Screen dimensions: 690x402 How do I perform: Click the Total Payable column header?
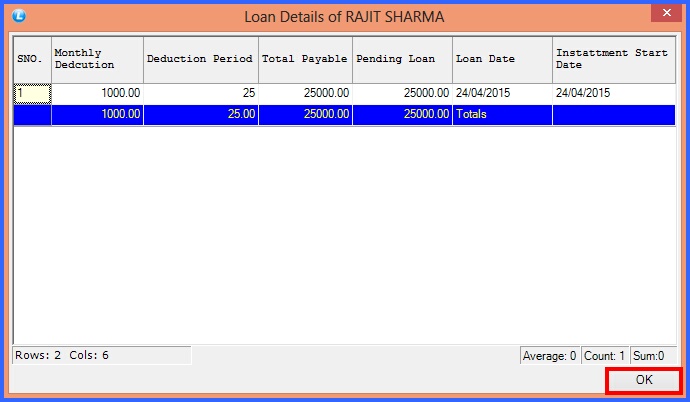305,60
